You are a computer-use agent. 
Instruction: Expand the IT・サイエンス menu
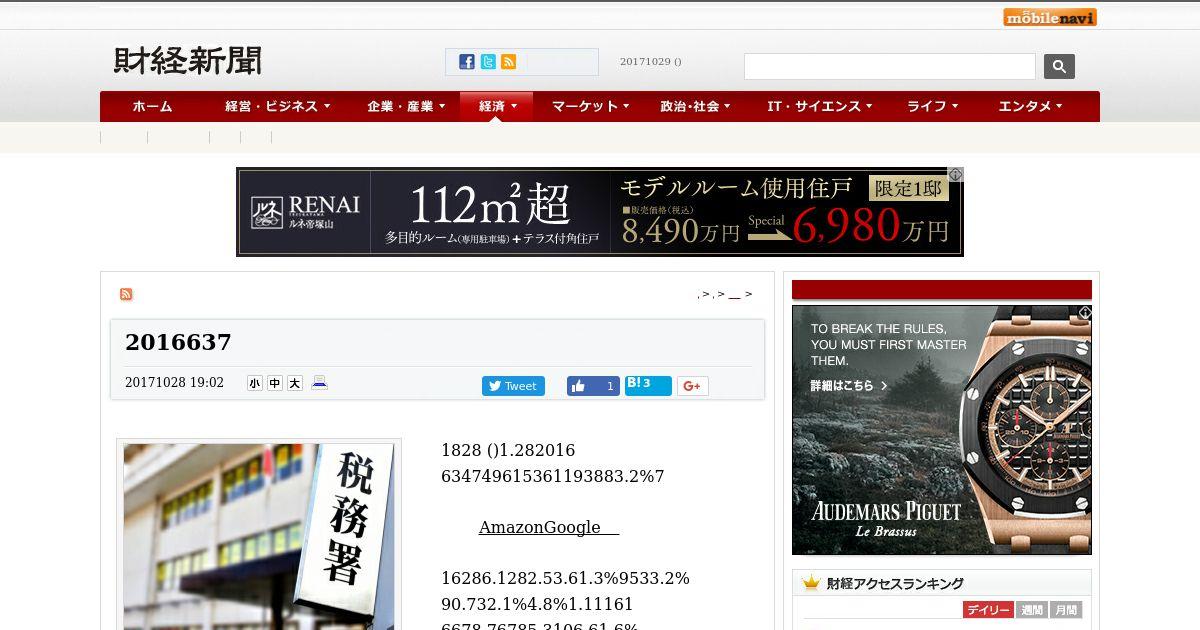pos(820,106)
